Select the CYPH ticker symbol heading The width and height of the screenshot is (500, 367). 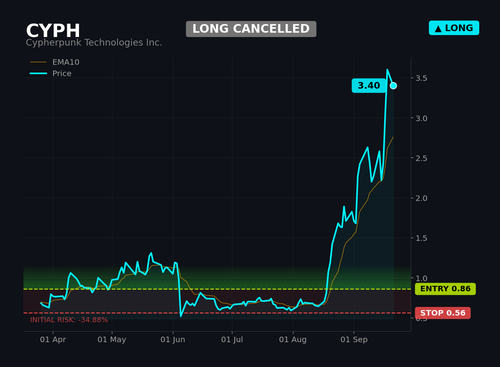(53, 31)
